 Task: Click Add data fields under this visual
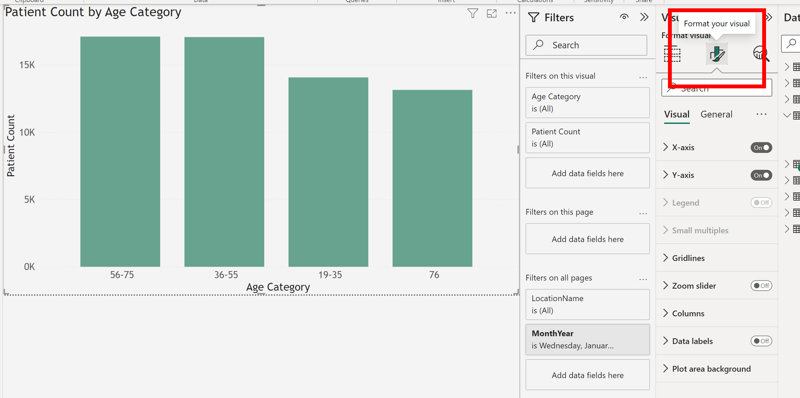click(x=587, y=173)
